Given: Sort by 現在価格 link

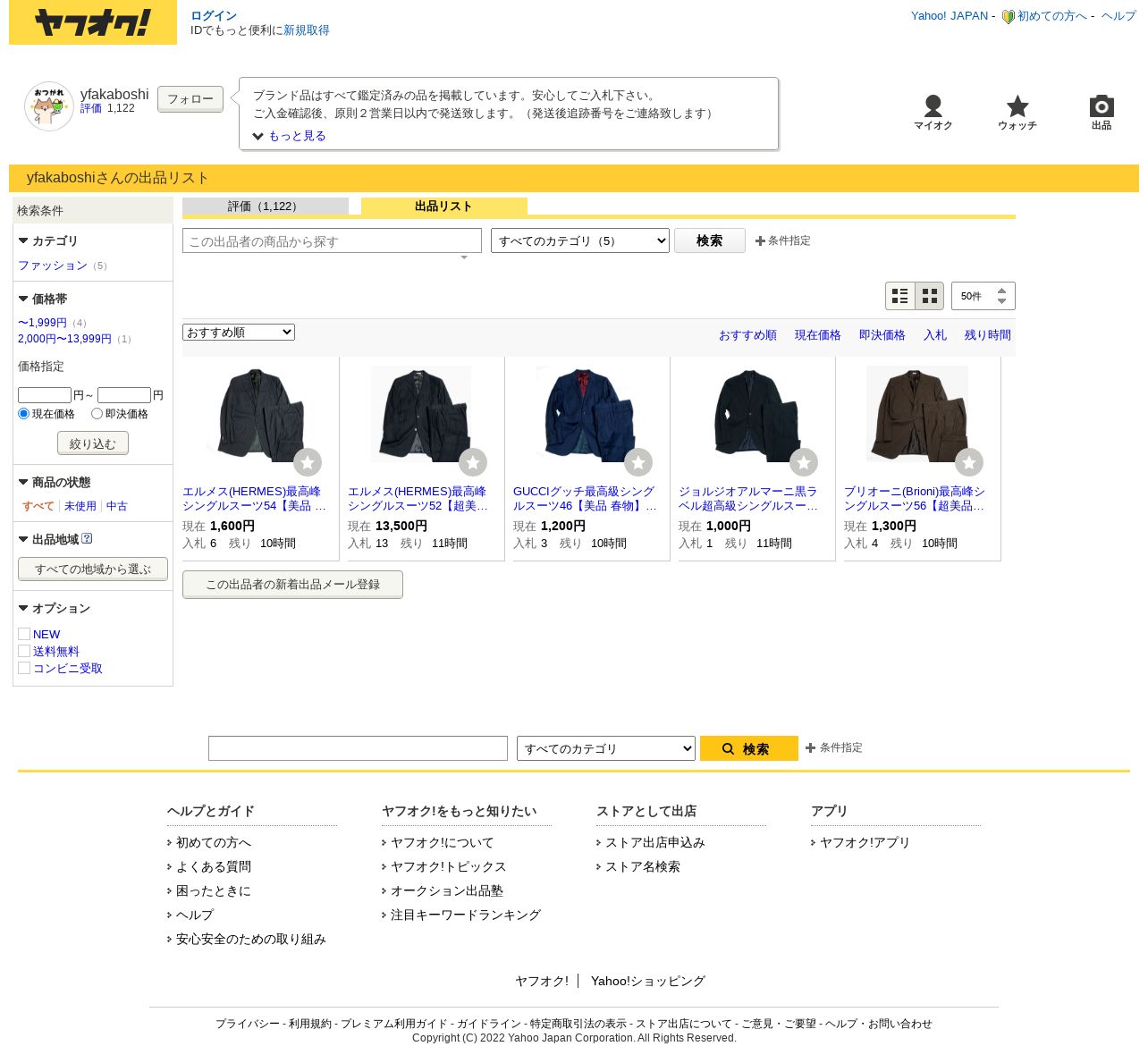Looking at the screenshot, I should tap(818, 335).
